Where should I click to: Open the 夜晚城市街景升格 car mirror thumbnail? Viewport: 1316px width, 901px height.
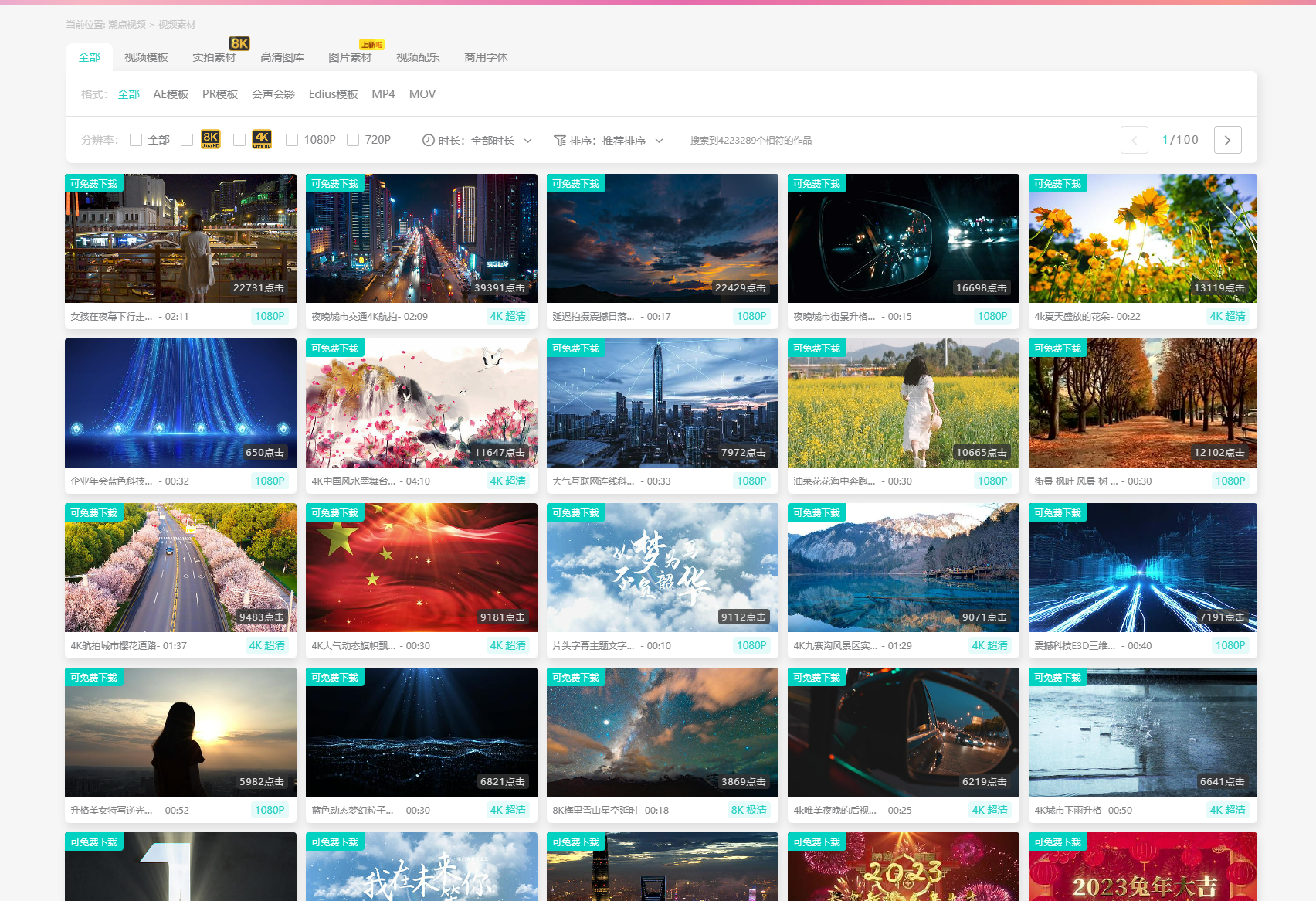tap(904, 238)
